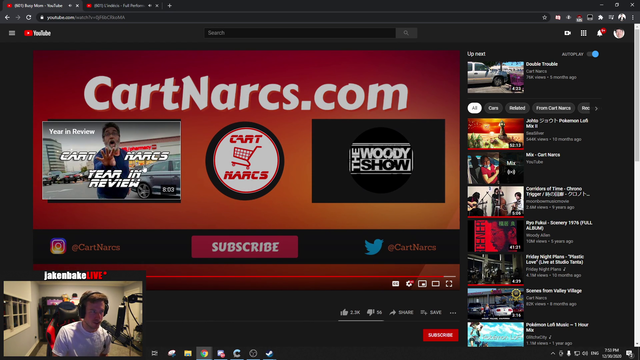Bookmark this page with the star icon
Viewport: 640px width, 360px height.
(544, 18)
